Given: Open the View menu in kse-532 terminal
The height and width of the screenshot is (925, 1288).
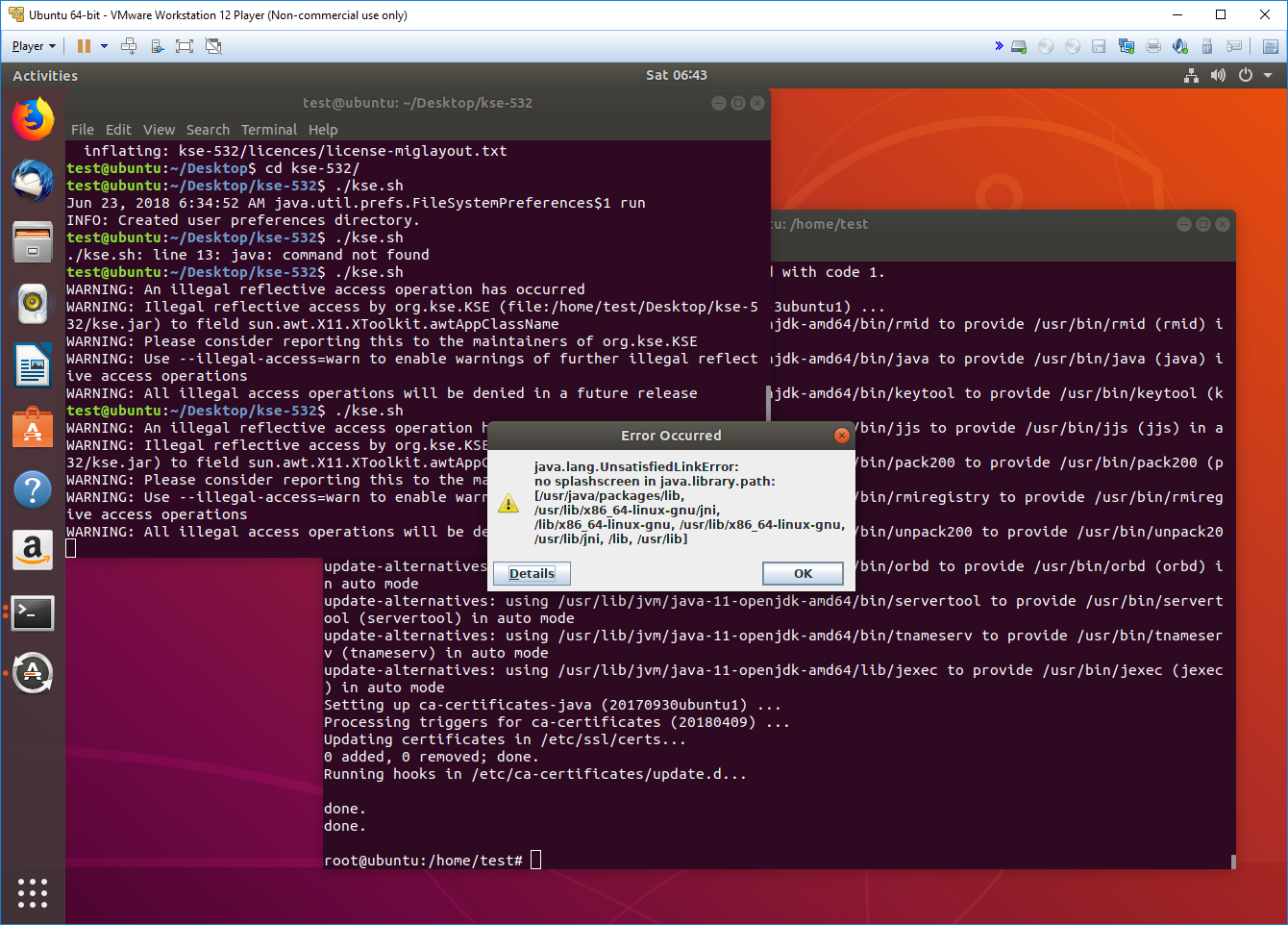Looking at the screenshot, I should [159, 130].
